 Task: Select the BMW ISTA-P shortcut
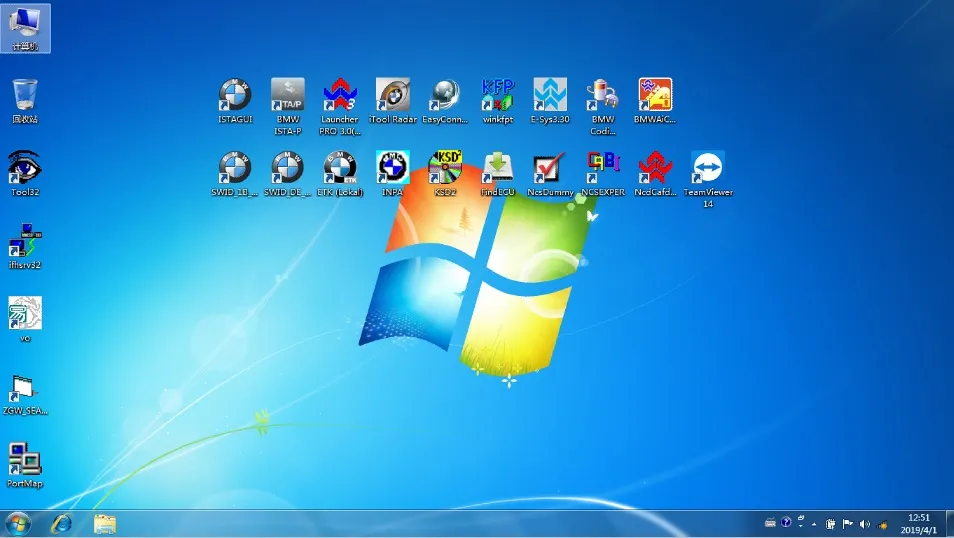pyautogui.click(x=288, y=96)
